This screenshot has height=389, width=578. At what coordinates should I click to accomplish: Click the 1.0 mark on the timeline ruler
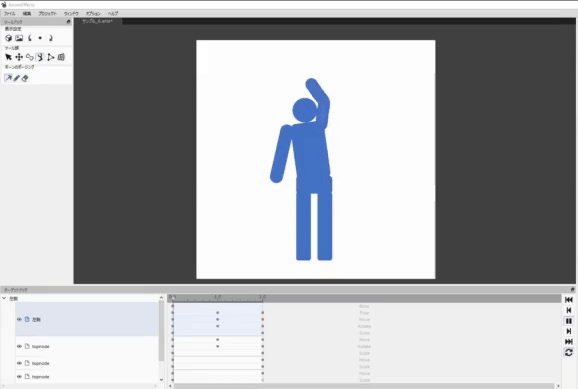pyautogui.click(x=217, y=297)
